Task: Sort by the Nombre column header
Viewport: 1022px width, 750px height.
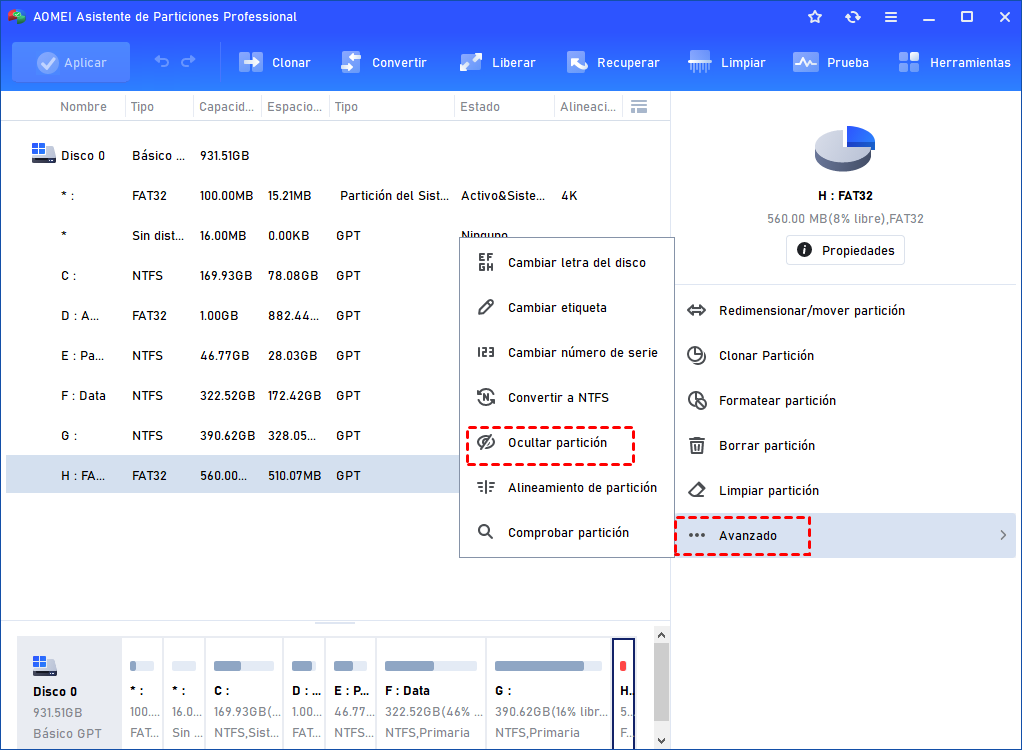Action: (x=83, y=107)
